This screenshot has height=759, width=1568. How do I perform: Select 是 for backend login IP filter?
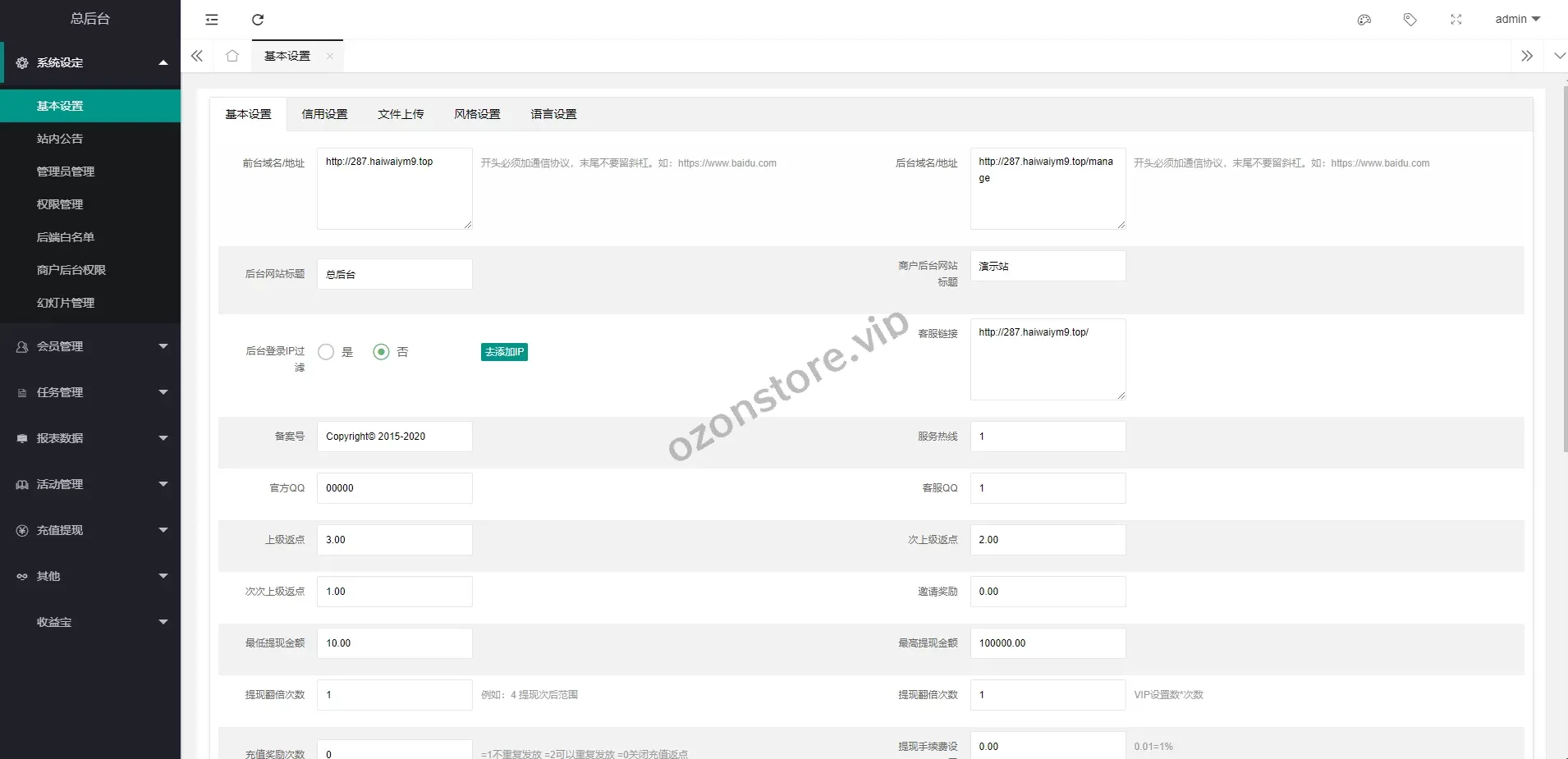326,352
